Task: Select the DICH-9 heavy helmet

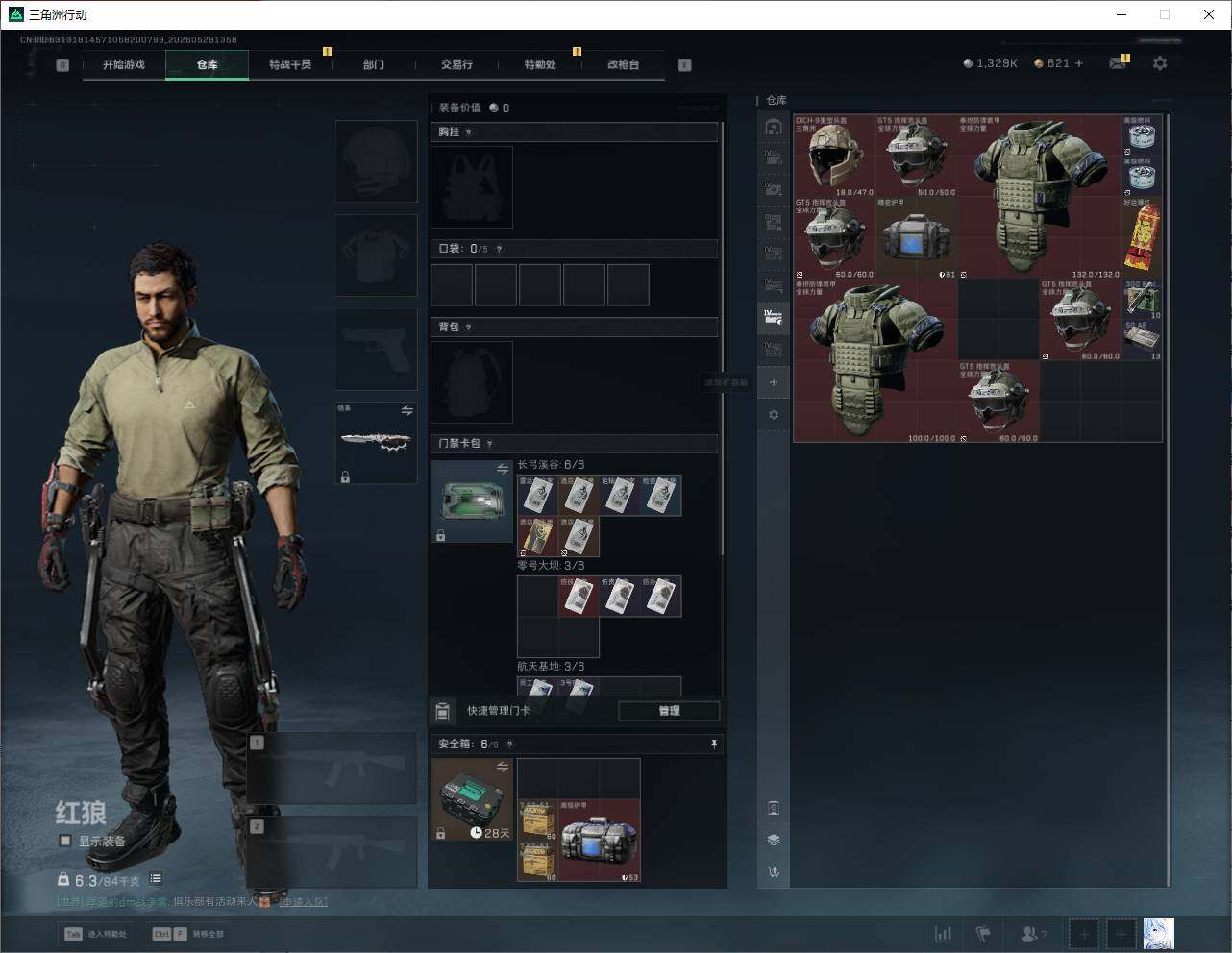Action: [x=835, y=157]
